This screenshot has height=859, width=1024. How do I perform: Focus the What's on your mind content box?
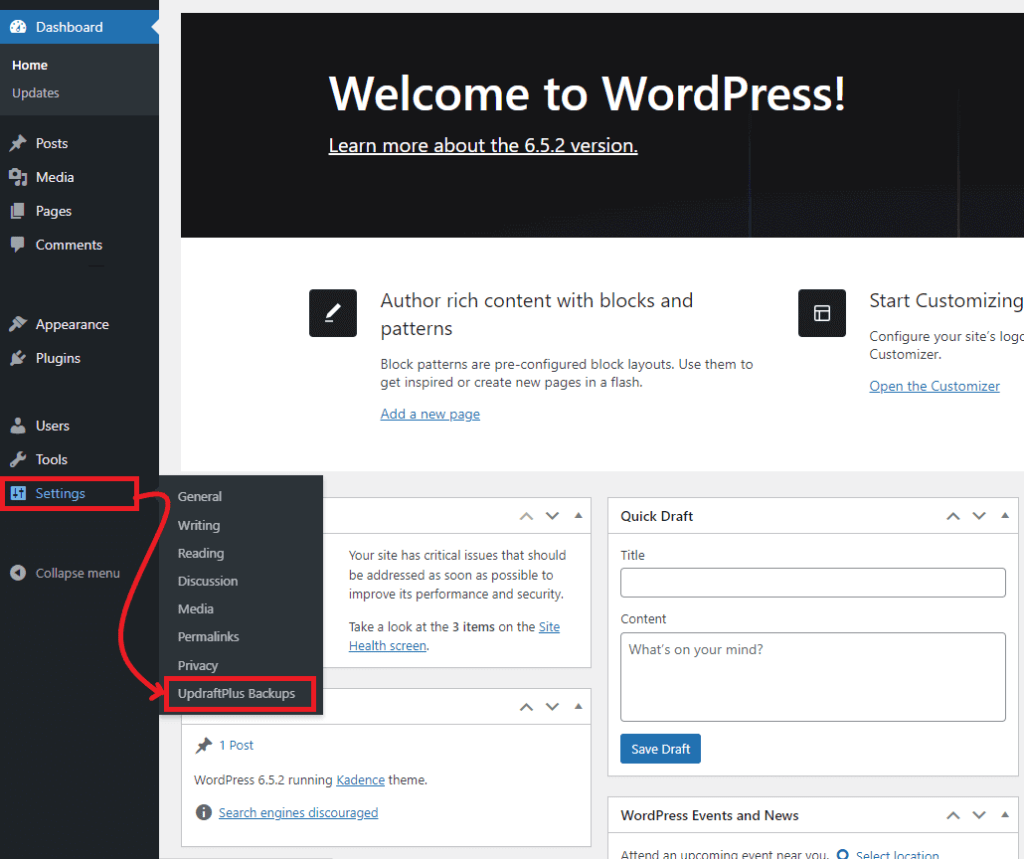[x=813, y=677]
